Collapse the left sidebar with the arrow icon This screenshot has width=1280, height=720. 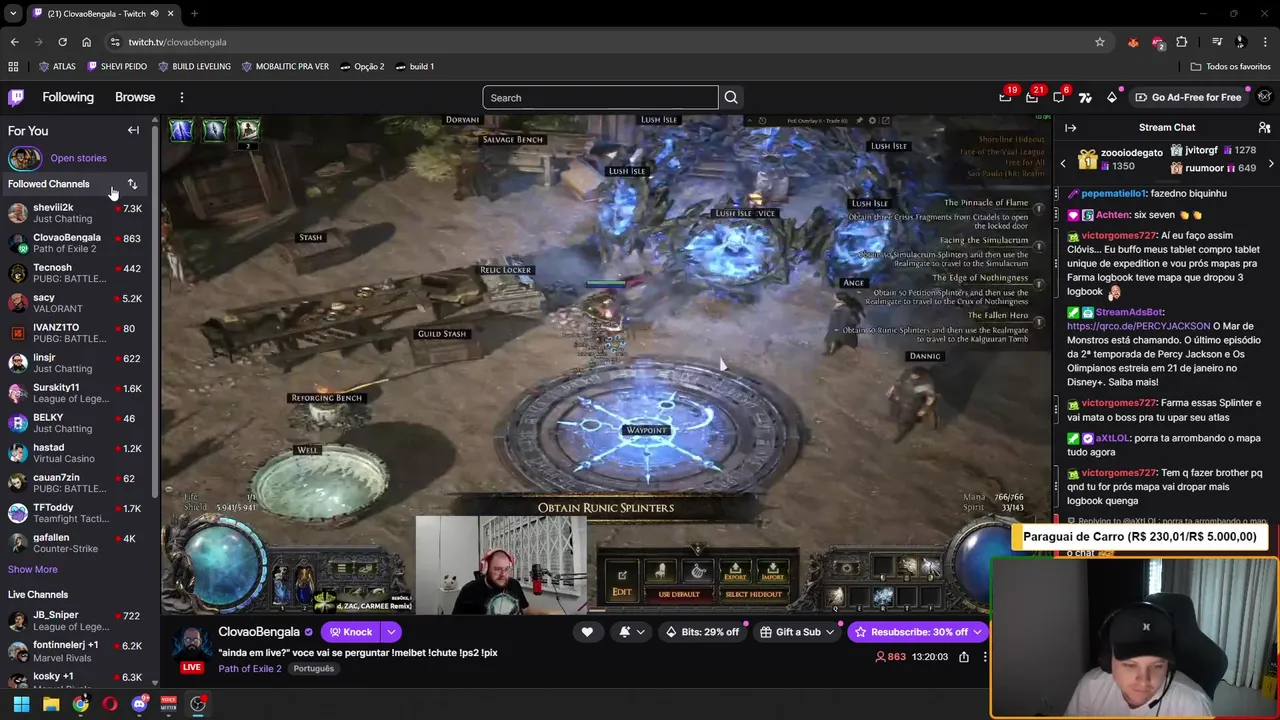pos(133,130)
